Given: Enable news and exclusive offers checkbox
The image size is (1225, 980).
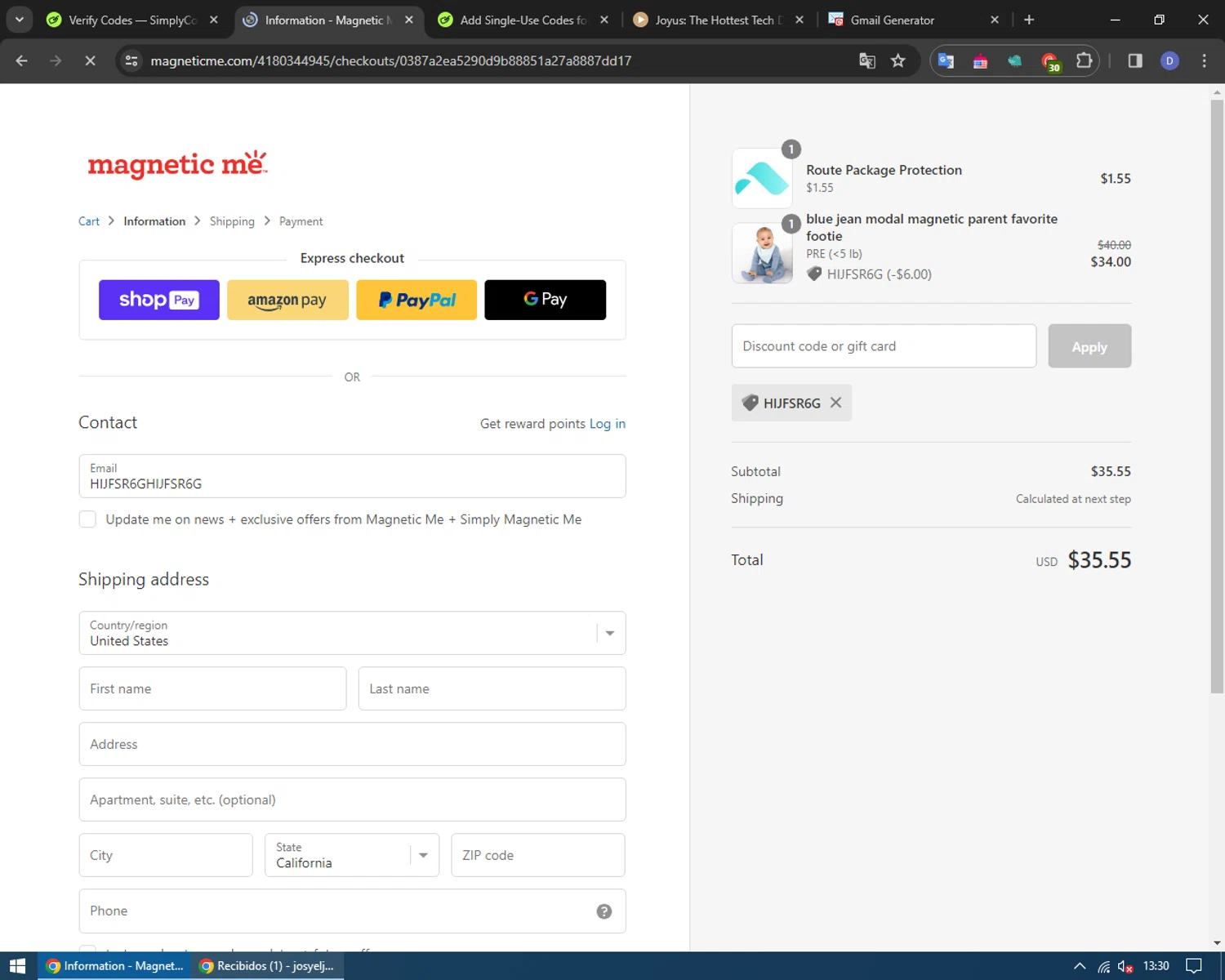Looking at the screenshot, I should click(87, 519).
